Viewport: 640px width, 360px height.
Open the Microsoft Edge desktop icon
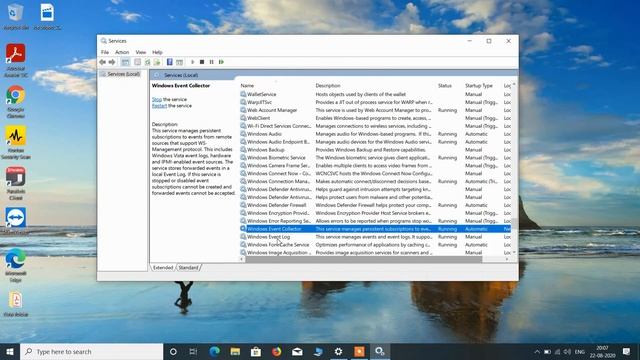click(16, 264)
